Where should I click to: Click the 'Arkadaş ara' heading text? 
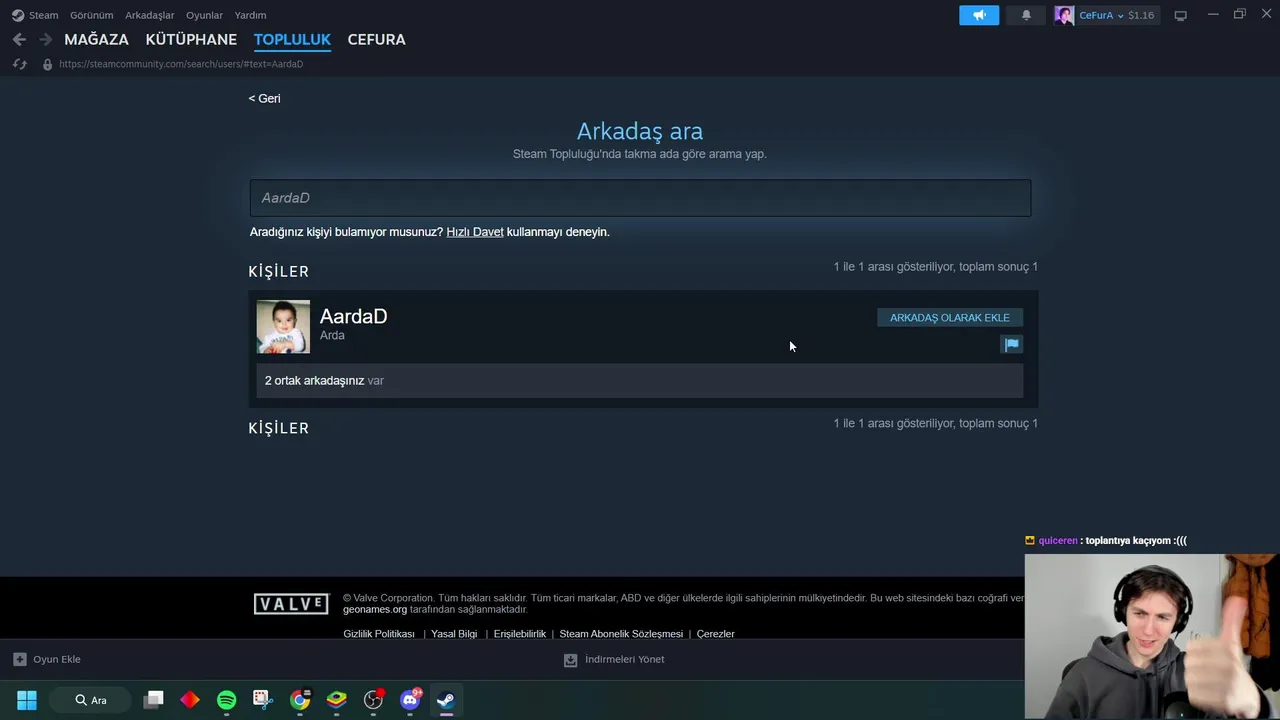point(640,131)
